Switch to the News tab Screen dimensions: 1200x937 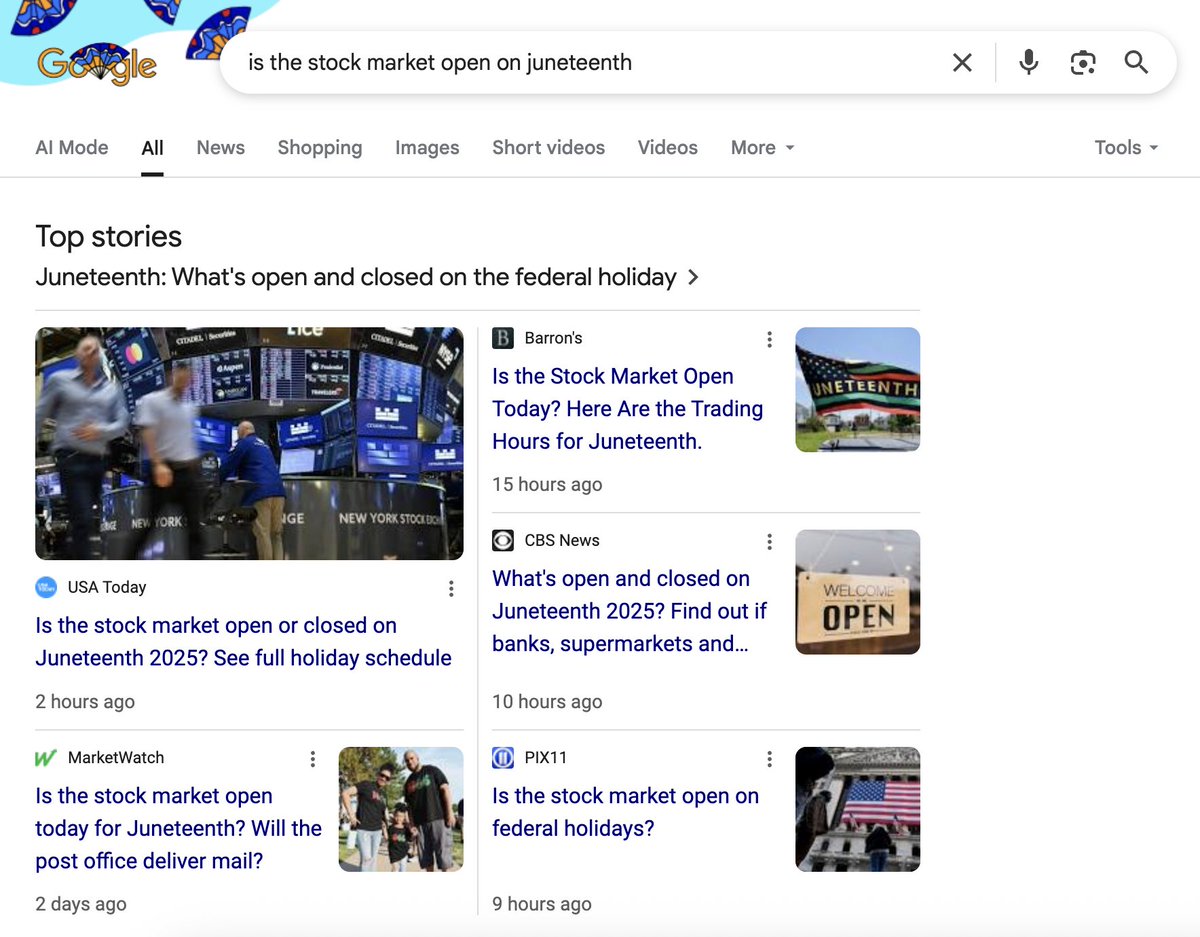pyautogui.click(x=220, y=148)
